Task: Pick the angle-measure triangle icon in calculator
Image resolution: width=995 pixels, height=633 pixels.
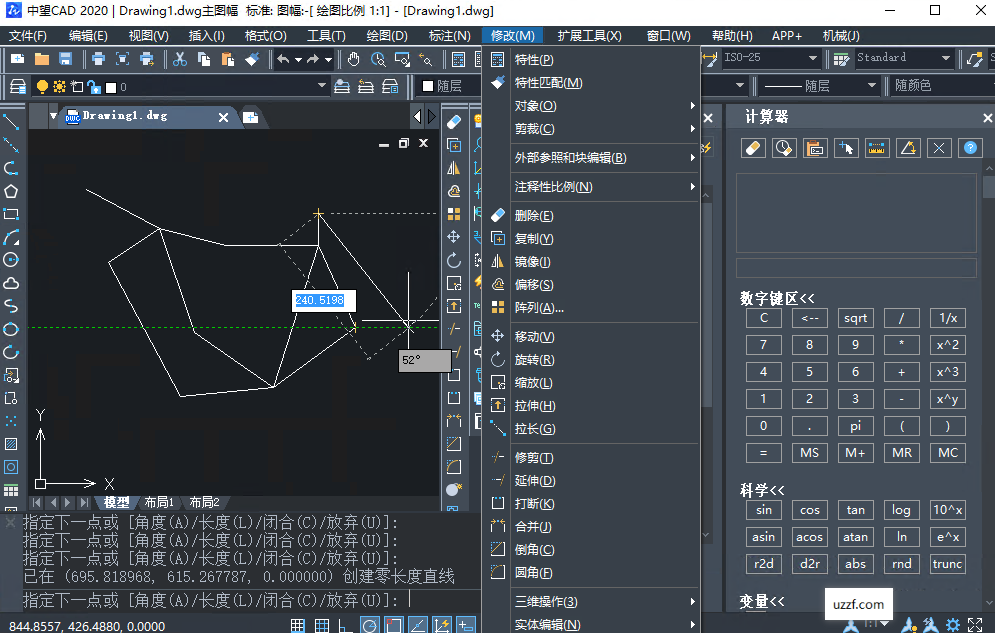Action: 908,147
